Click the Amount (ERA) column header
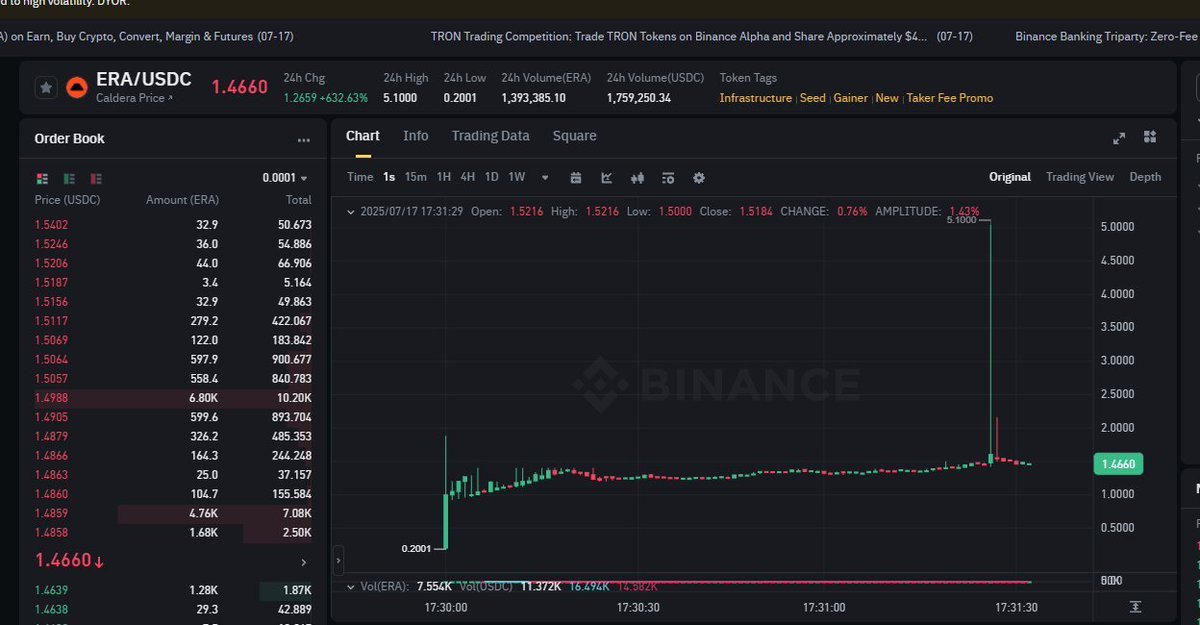This screenshot has height=625, width=1200. (181, 200)
